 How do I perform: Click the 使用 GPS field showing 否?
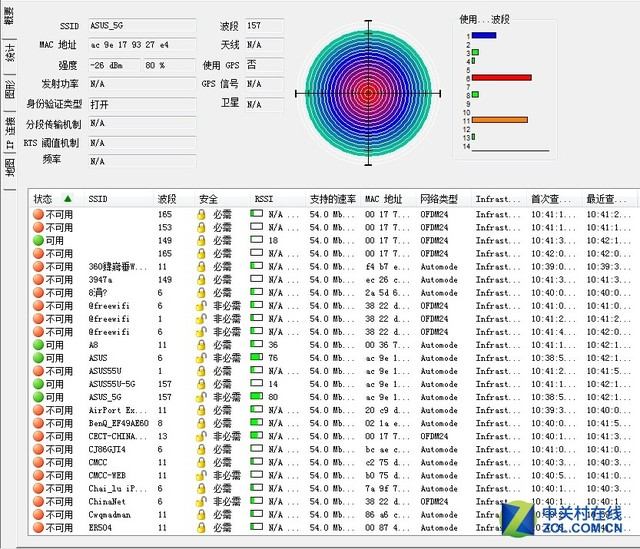[264, 64]
